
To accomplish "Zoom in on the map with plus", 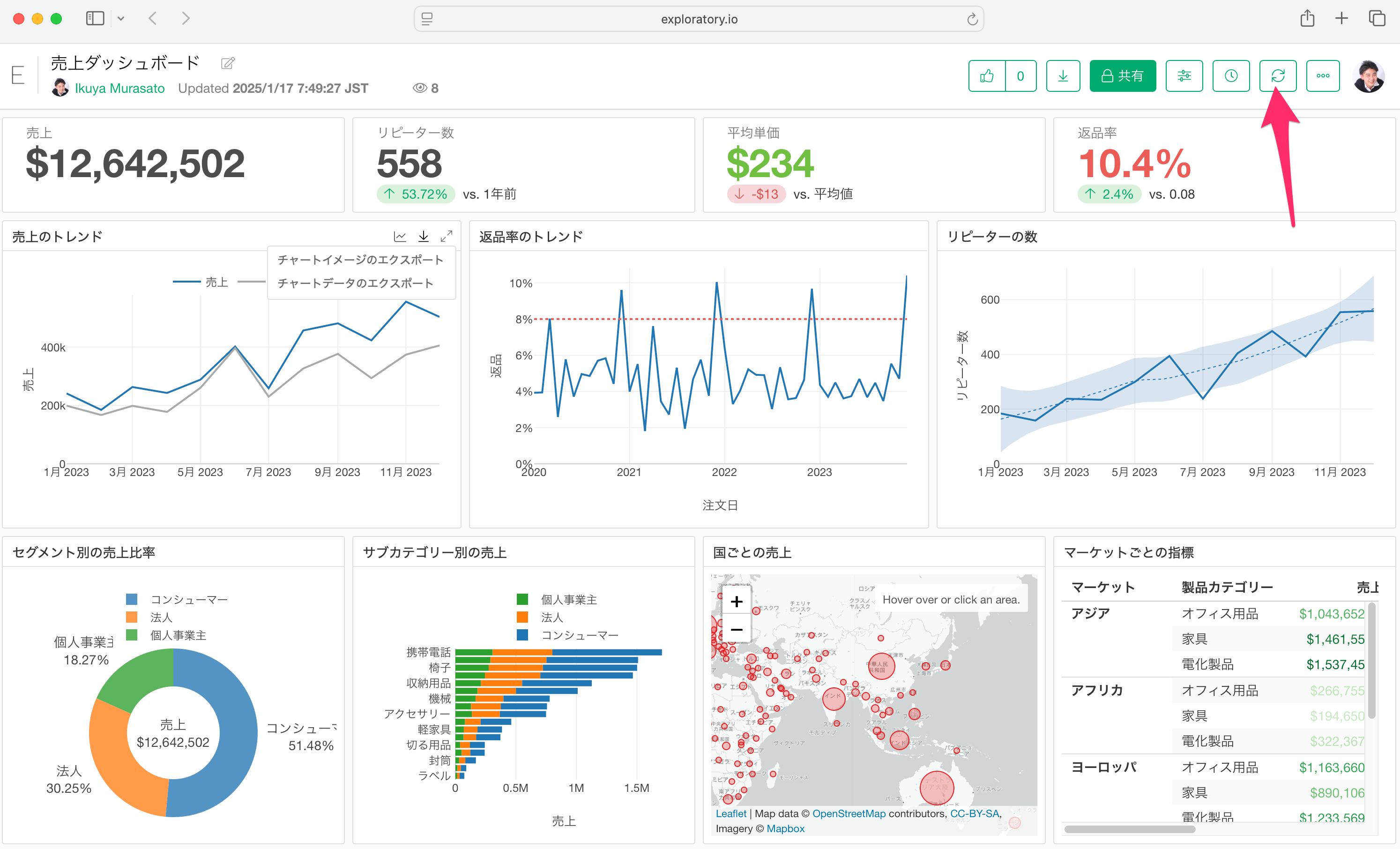I will pos(737,601).
